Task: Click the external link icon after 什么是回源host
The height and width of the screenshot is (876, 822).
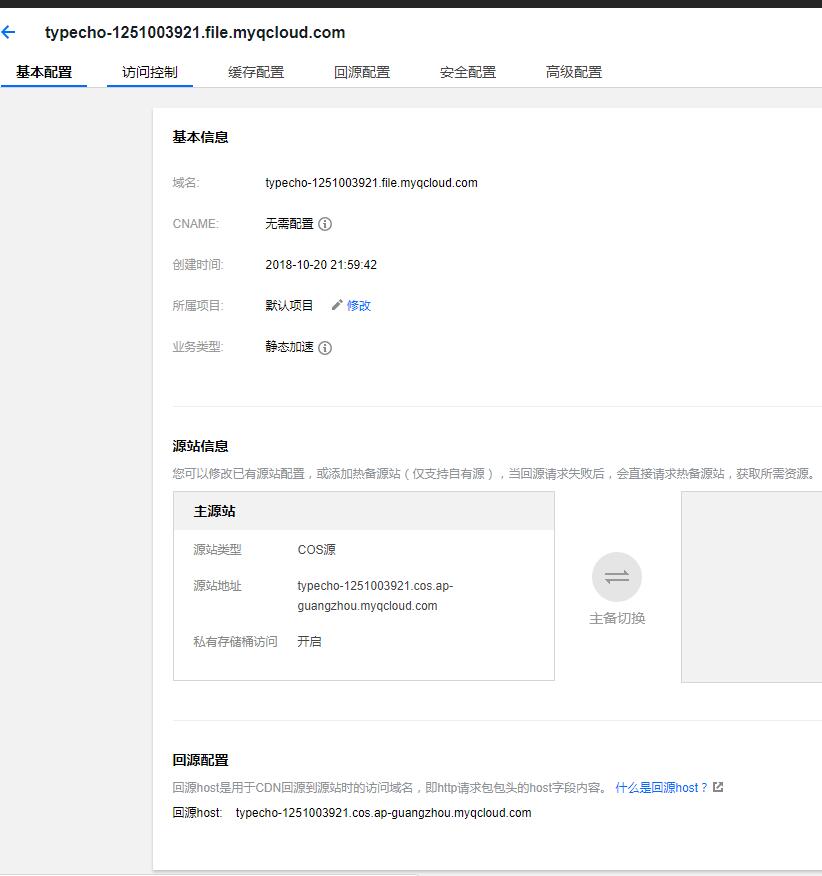Action: [x=718, y=788]
